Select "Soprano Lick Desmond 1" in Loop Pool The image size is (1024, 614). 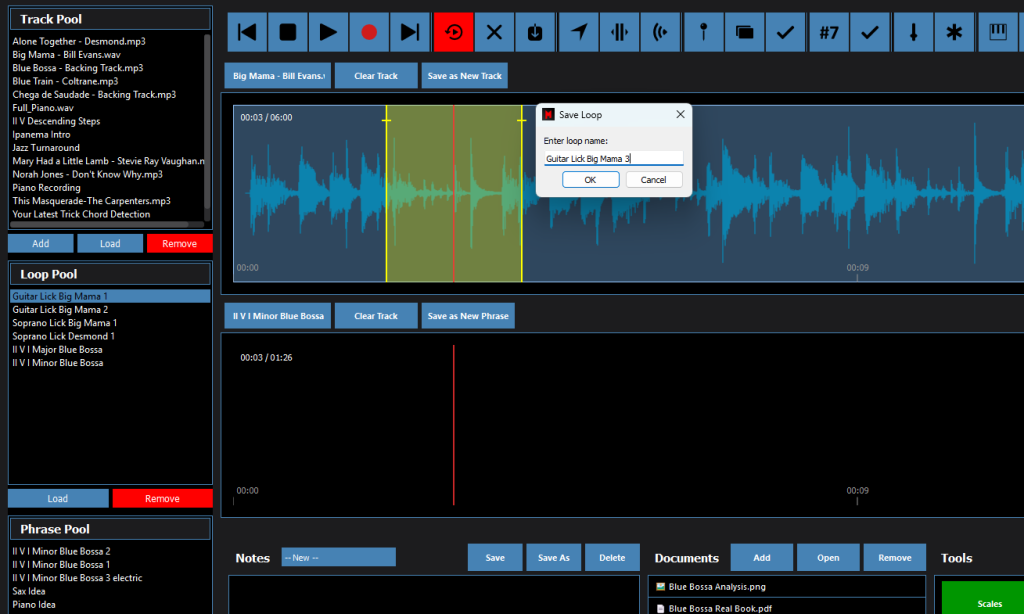[x=63, y=336]
